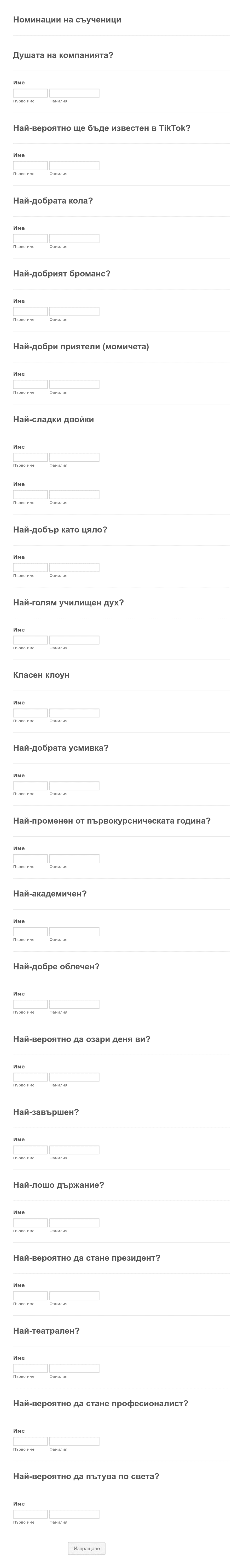This screenshot has height=1568, width=243.
Task: Select the second first name field under Най-сладки двойки
Action: tap(31, 495)
